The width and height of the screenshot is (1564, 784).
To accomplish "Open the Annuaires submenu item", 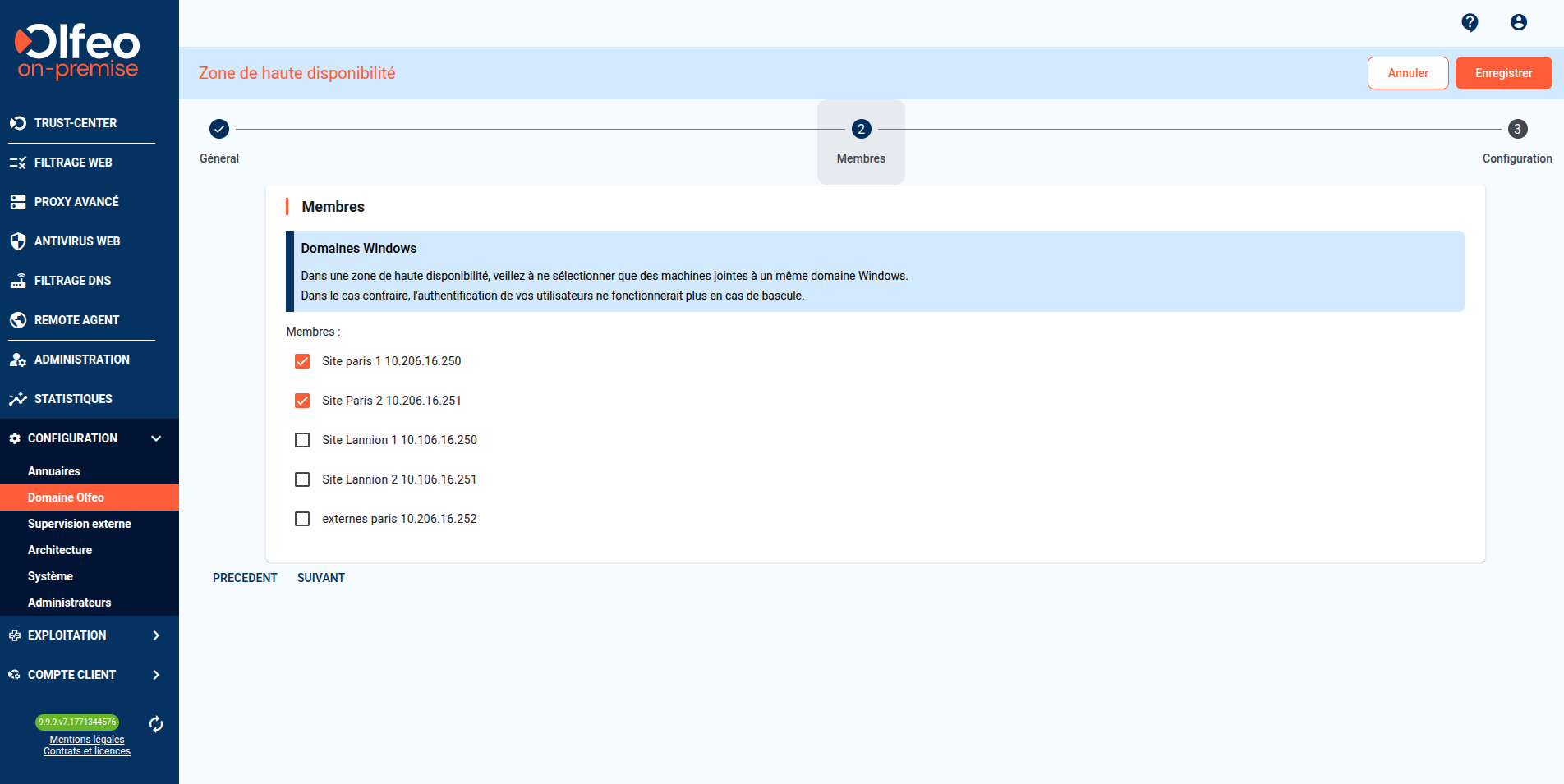I will (x=54, y=471).
